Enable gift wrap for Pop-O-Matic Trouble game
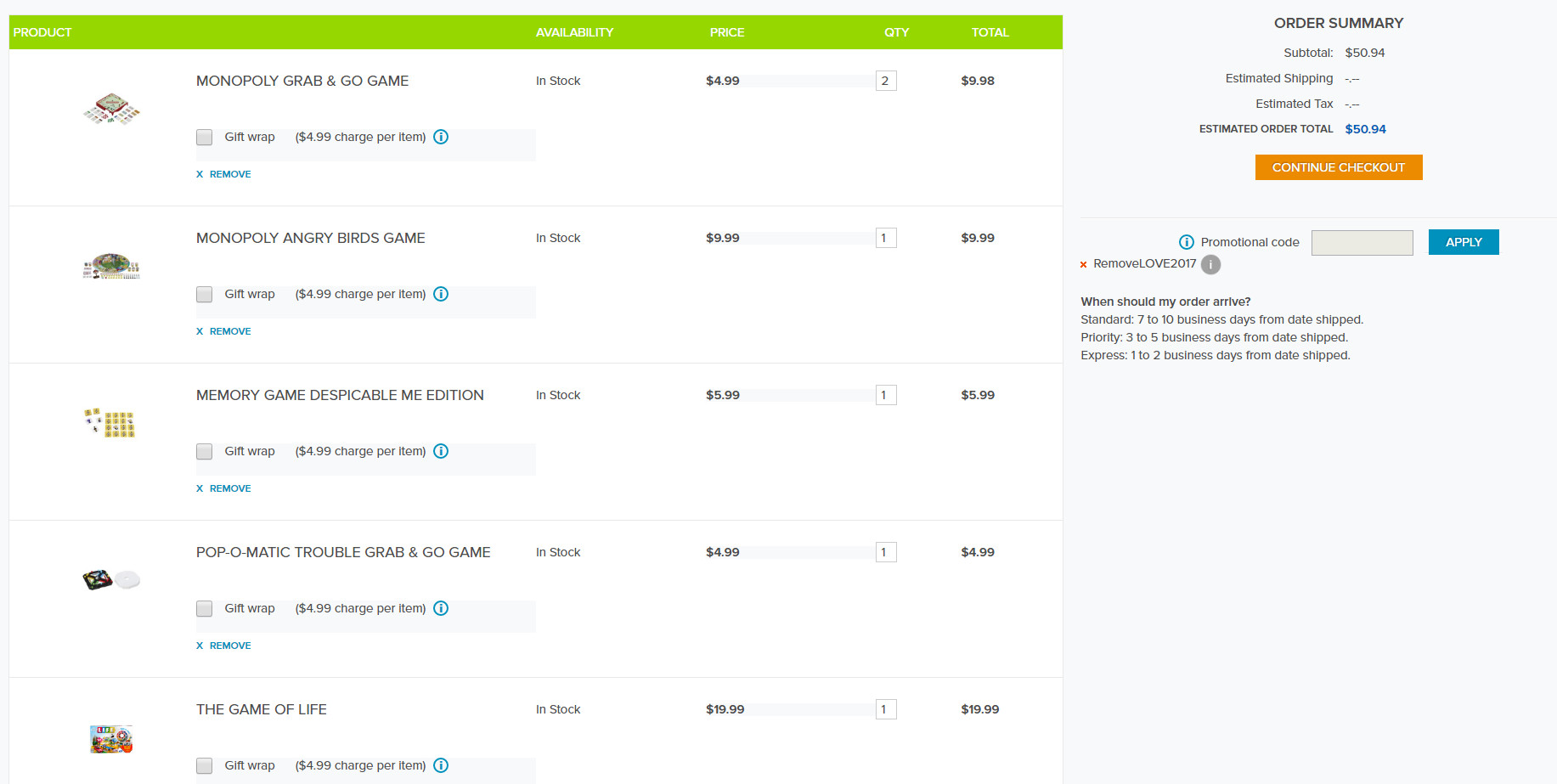The height and width of the screenshot is (784, 1557). (205, 608)
